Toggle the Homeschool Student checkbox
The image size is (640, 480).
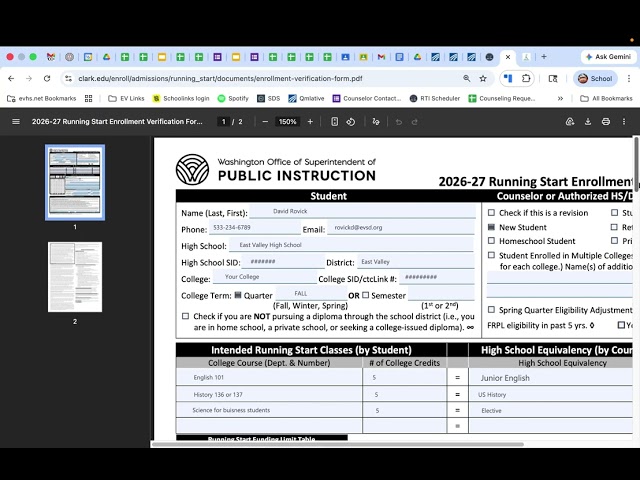491,241
